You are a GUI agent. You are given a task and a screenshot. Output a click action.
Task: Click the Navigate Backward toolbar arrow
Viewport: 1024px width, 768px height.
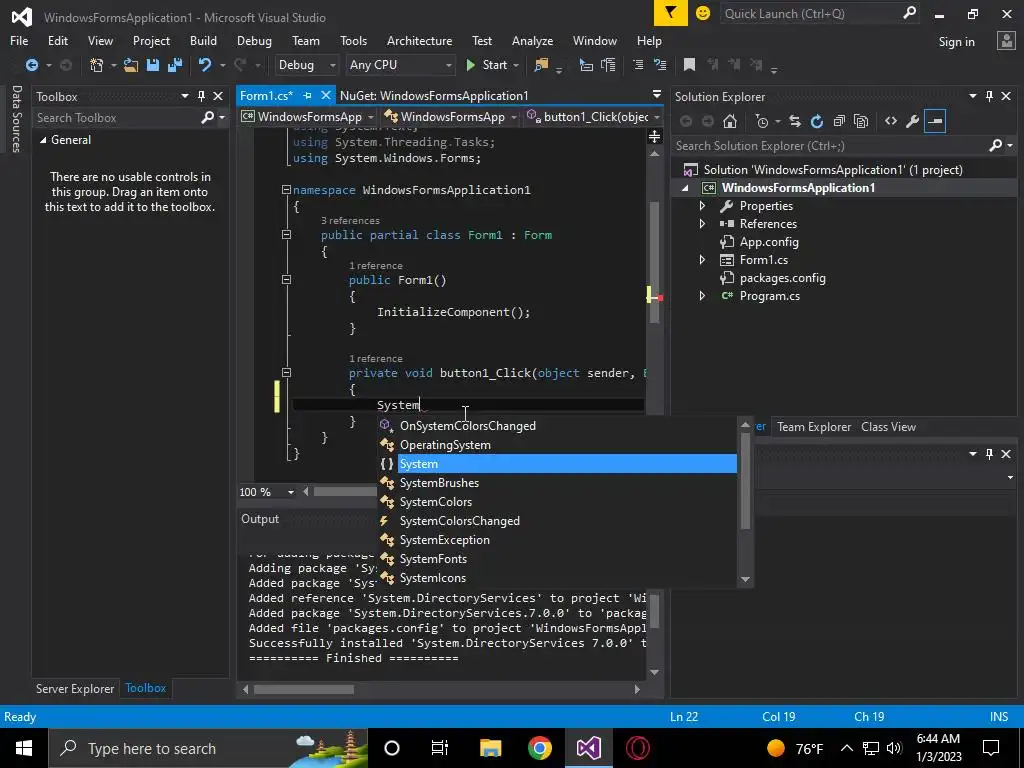[x=31, y=65]
